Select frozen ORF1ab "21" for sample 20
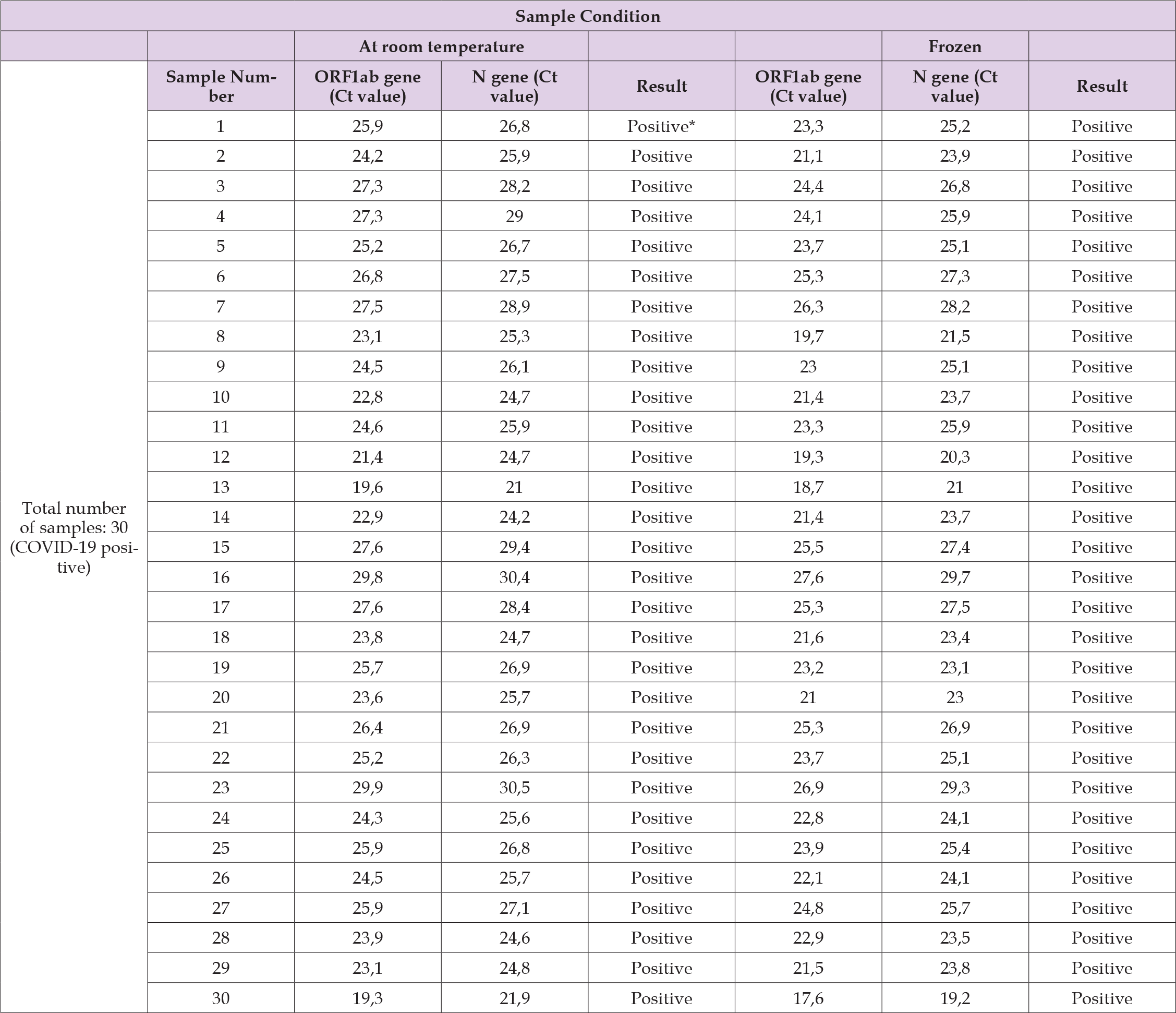The width and height of the screenshot is (1176, 1013). pos(808,697)
